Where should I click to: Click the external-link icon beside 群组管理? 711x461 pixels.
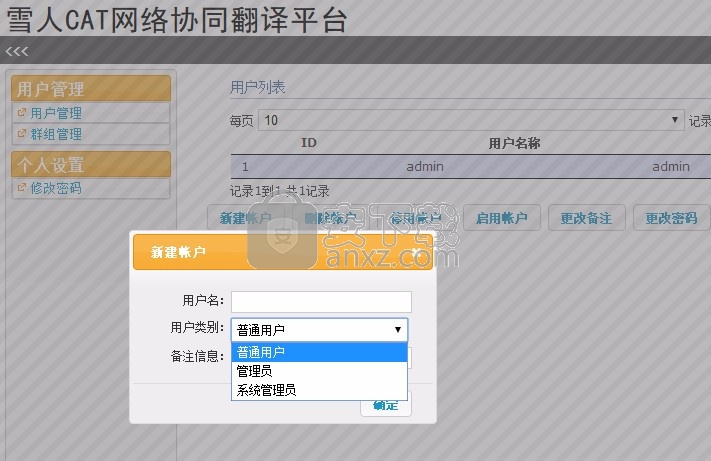[x=21, y=133]
